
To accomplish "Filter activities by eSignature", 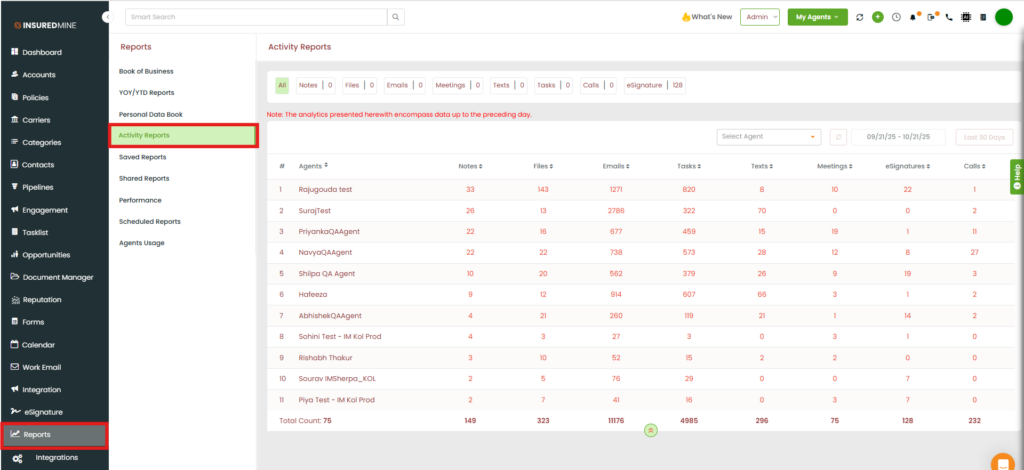I will coord(645,86).
